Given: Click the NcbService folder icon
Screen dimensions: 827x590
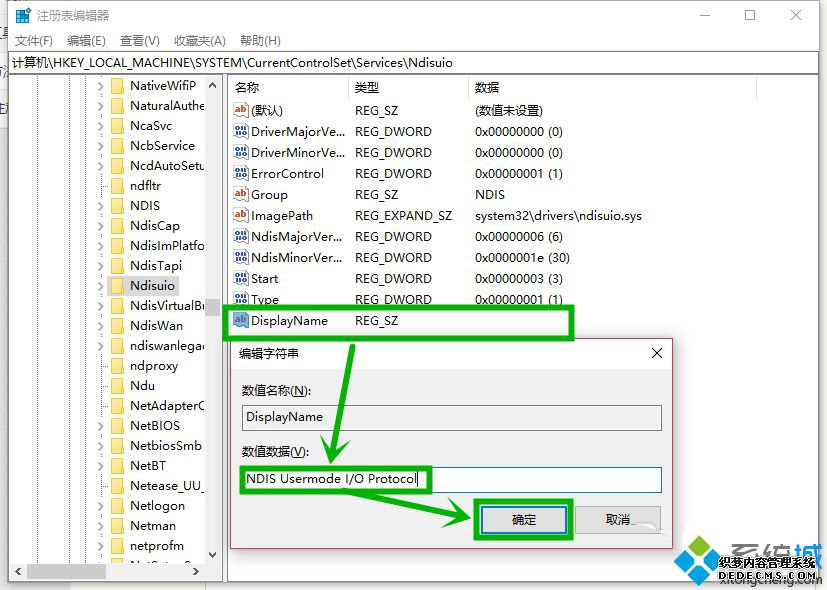Looking at the screenshot, I should 118,146.
